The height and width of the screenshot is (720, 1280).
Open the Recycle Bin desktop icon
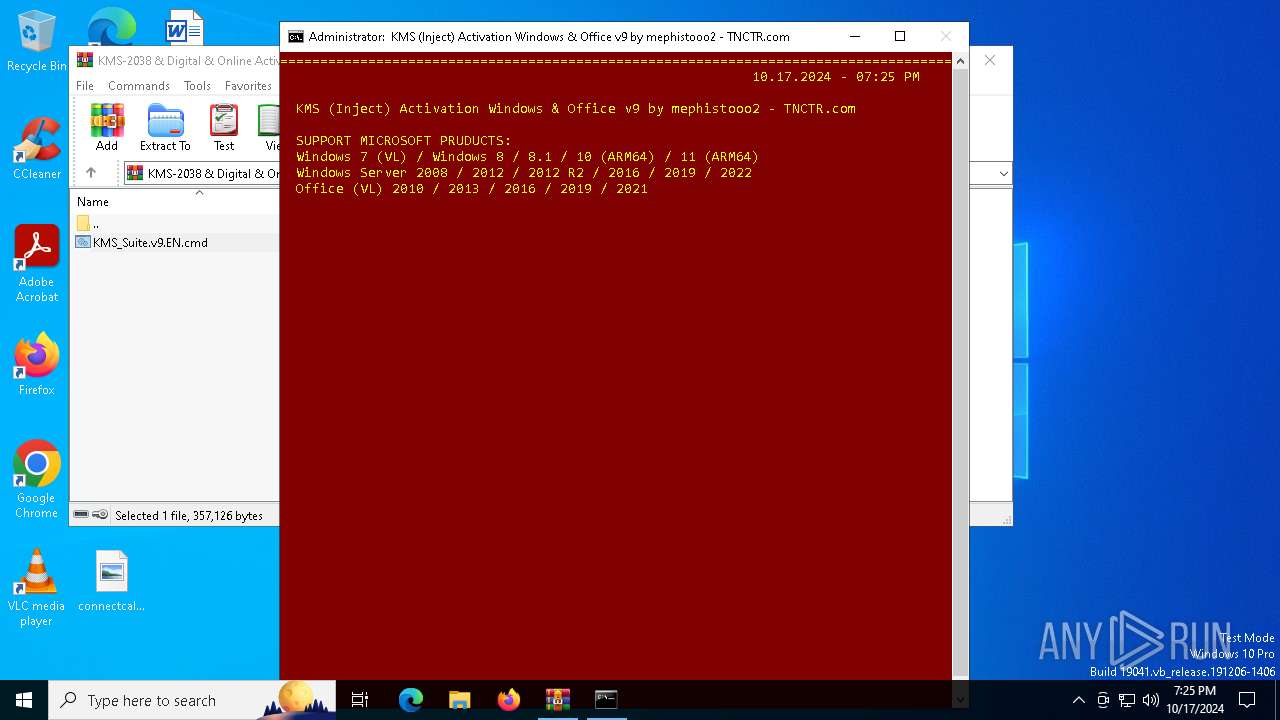tap(37, 41)
